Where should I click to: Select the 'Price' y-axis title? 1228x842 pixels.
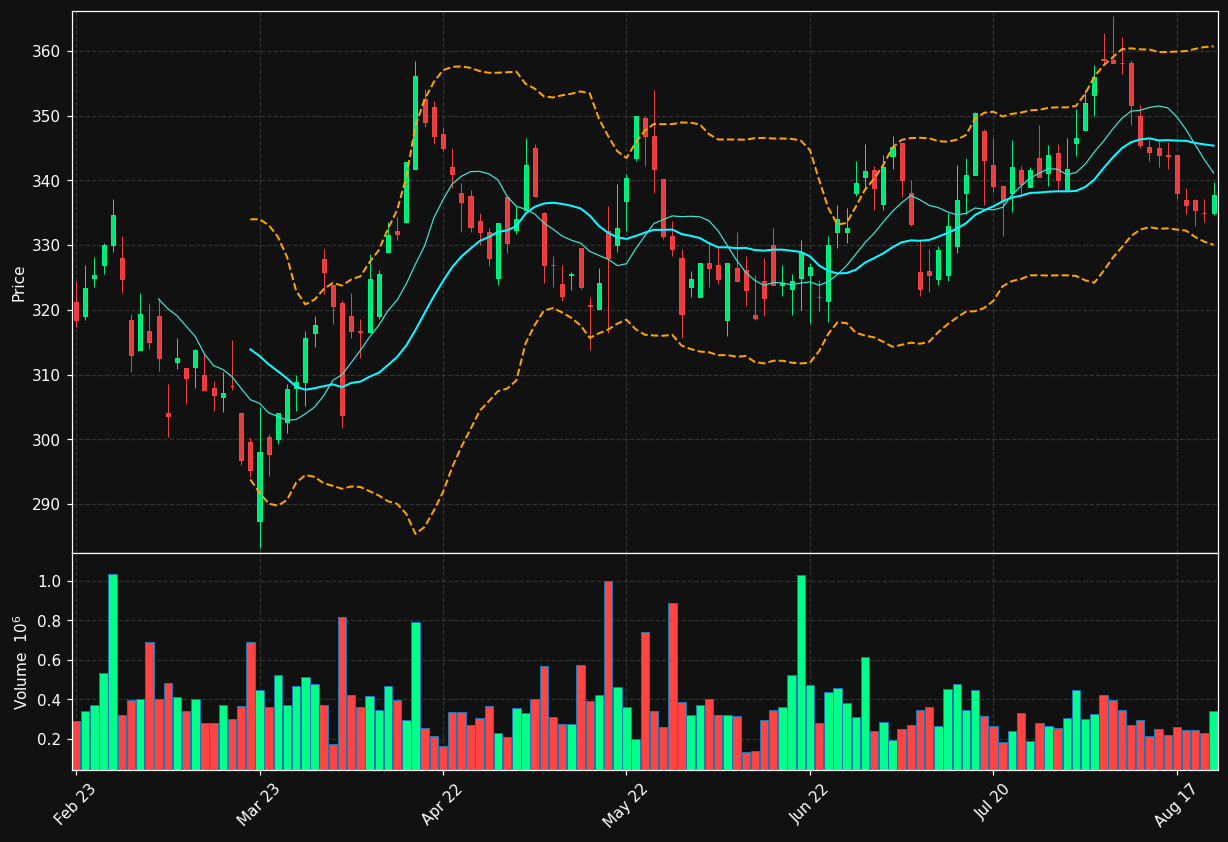(x=19, y=283)
